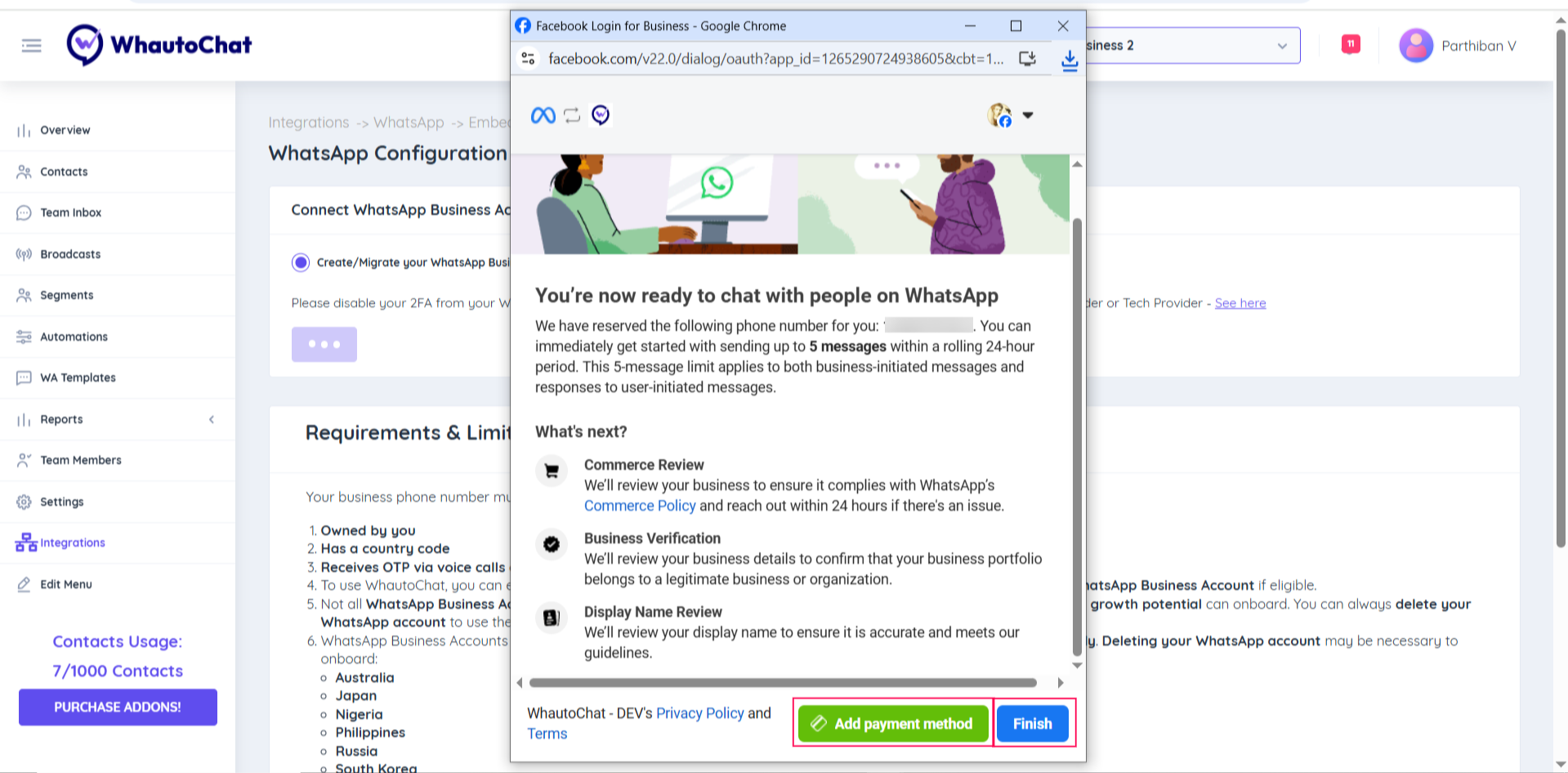Click the install app icon in address bar

1027,59
